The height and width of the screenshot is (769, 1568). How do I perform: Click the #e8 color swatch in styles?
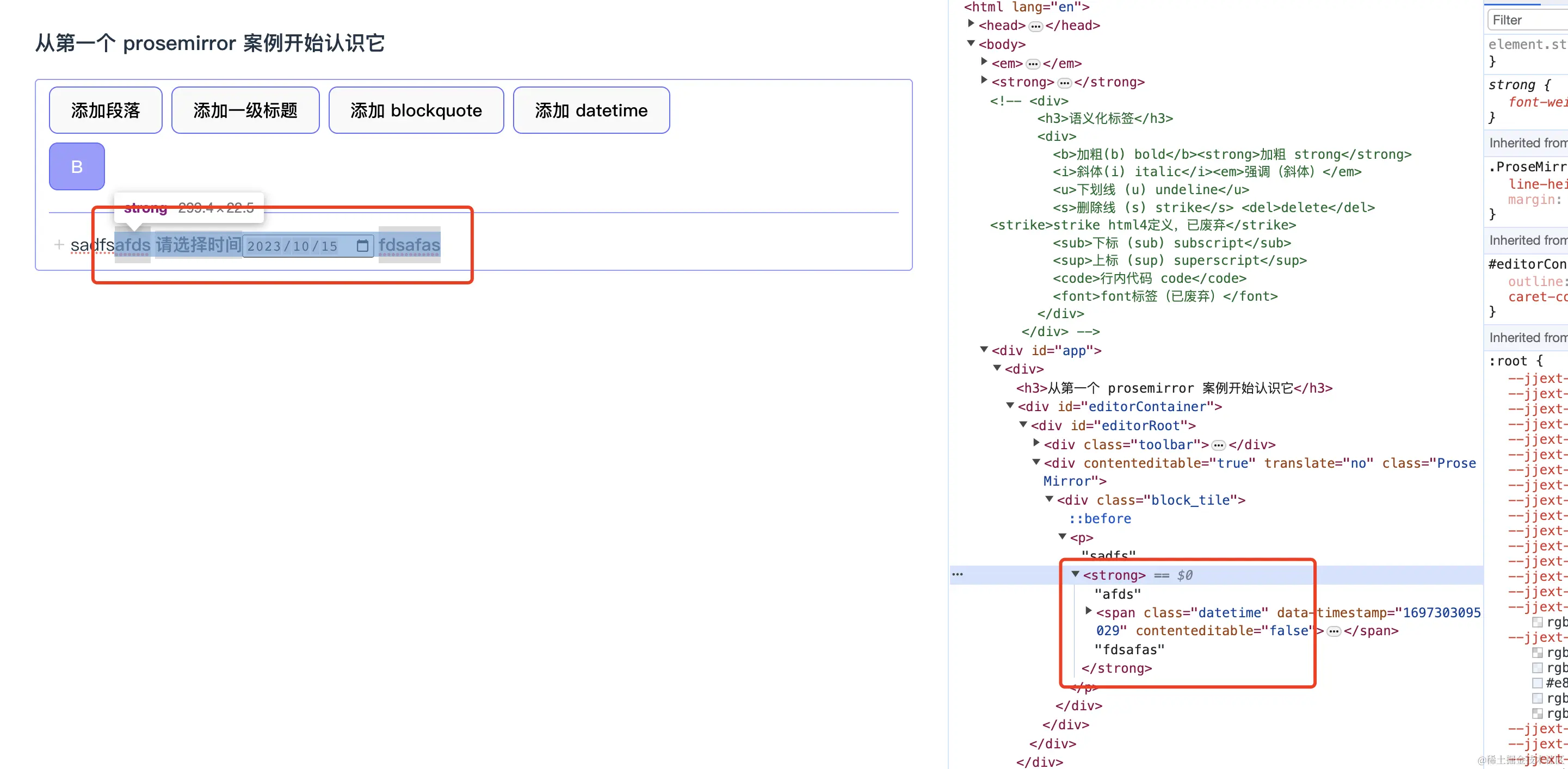pos(1538,683)
